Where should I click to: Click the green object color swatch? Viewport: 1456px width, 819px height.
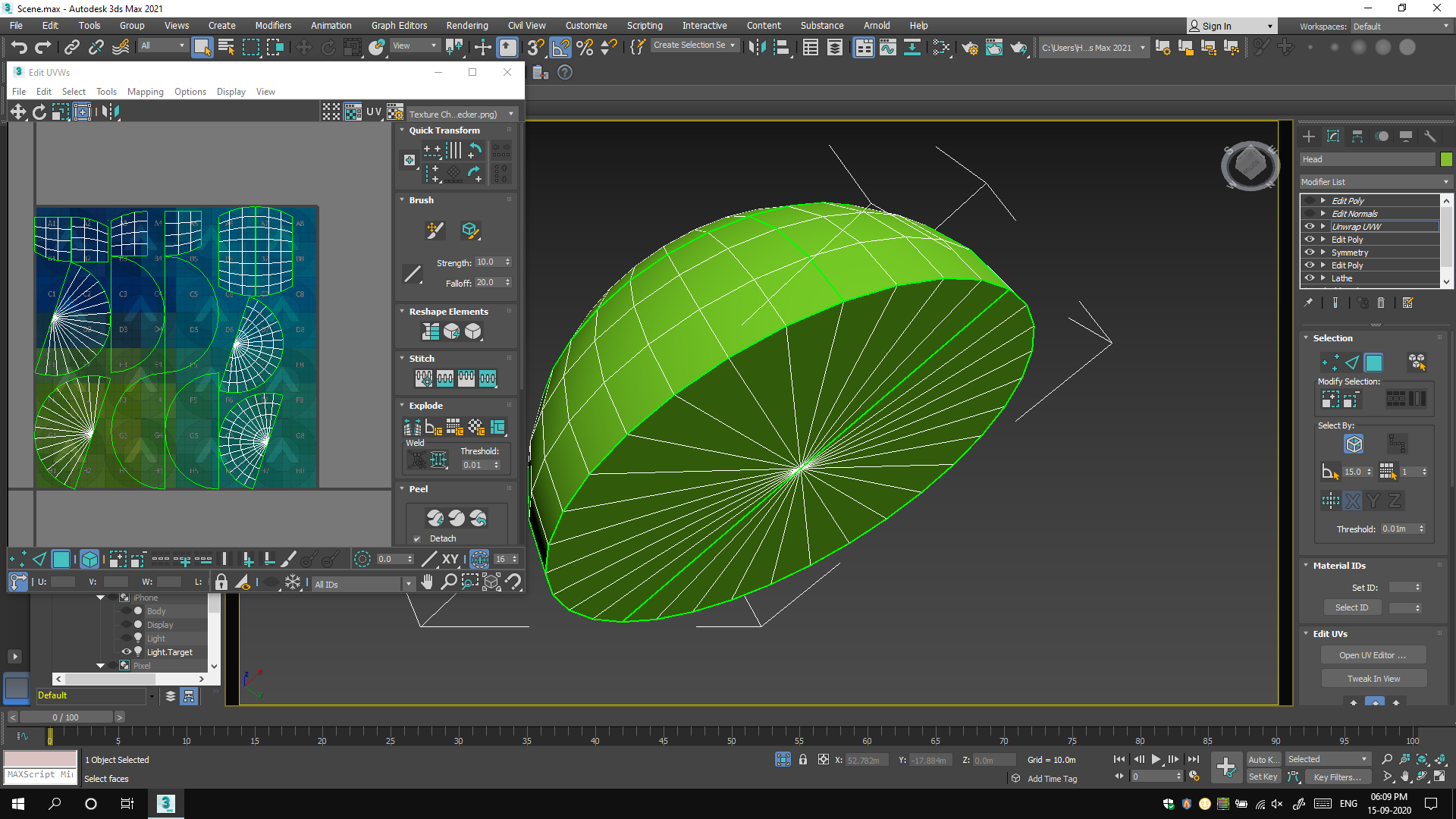point(1446,159)
